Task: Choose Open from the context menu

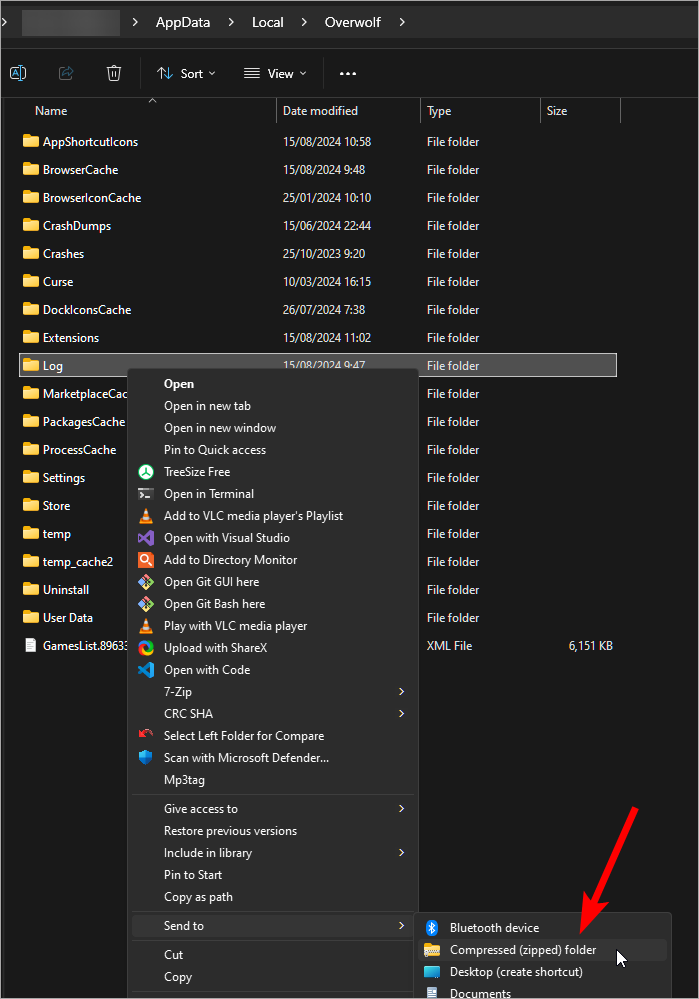Action: coord(179,384)
